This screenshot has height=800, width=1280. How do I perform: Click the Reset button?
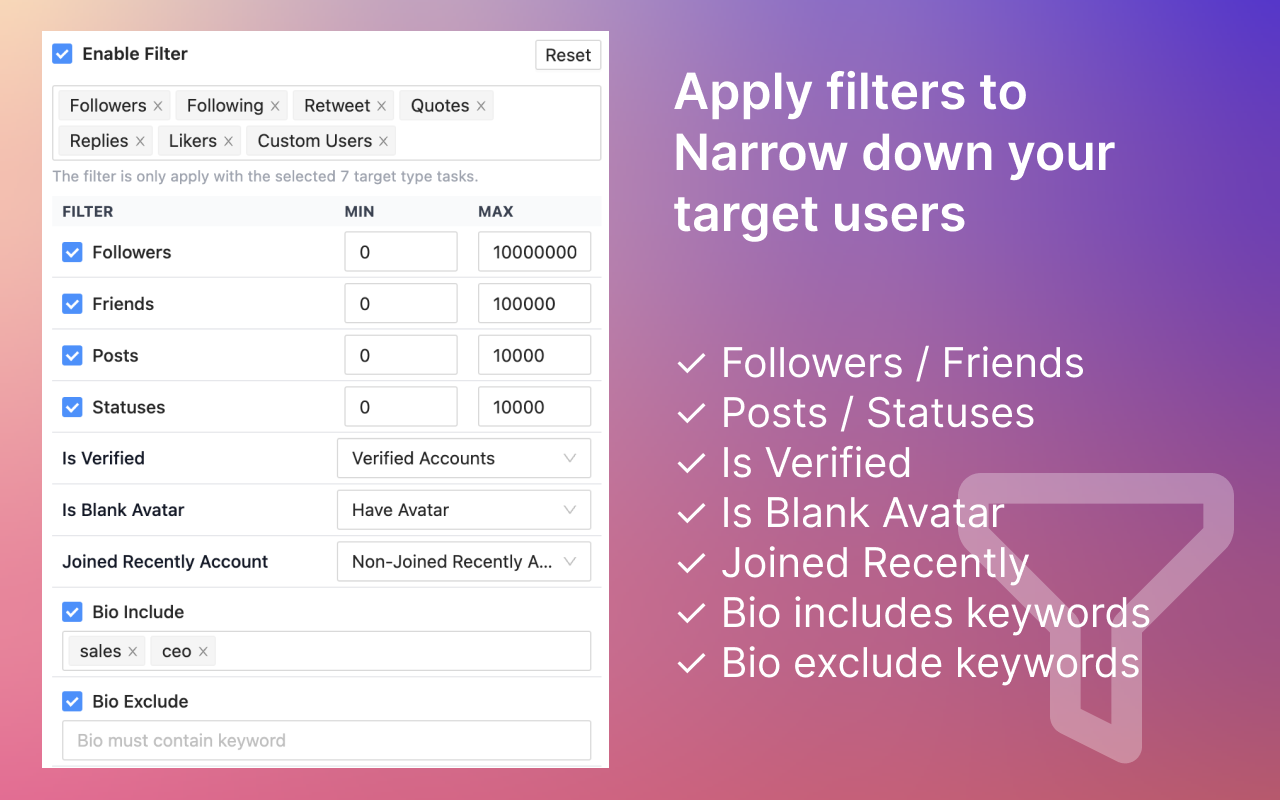(568, 55)
